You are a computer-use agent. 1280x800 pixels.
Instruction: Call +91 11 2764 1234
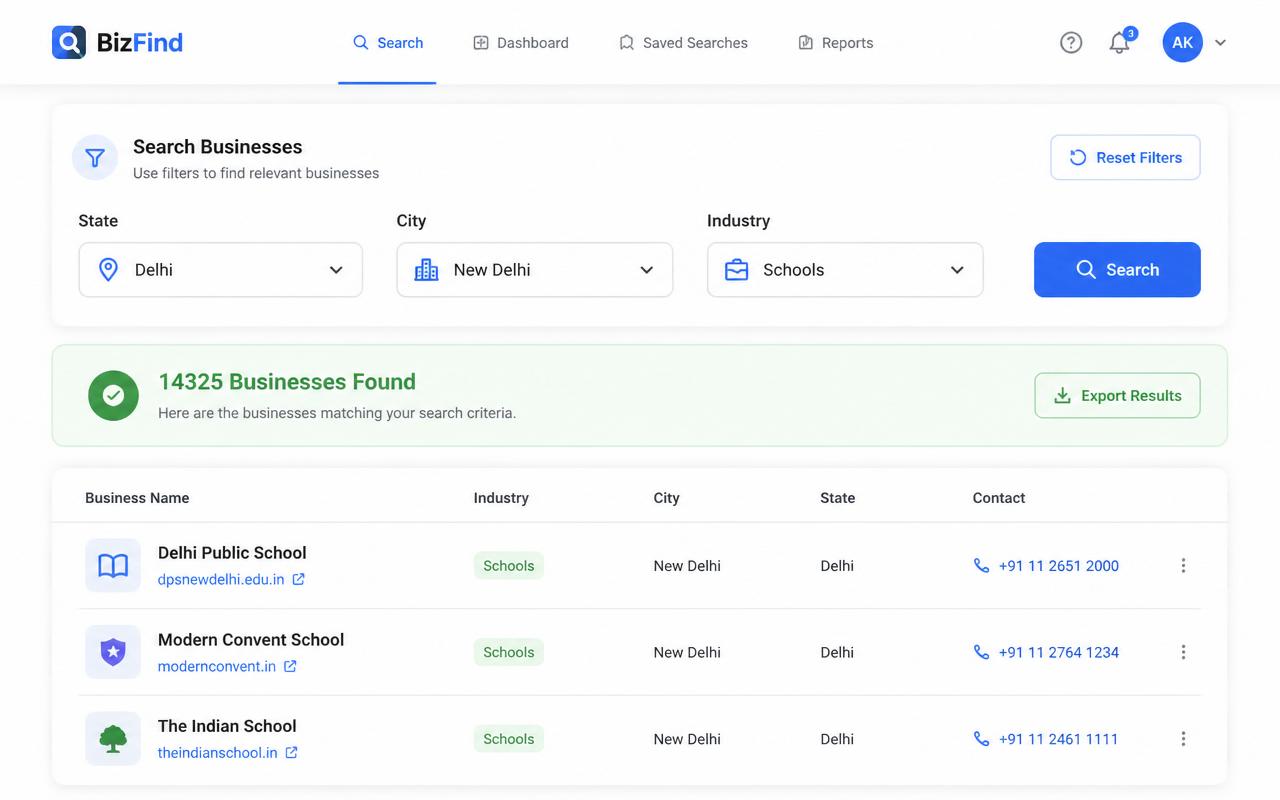tap(1059, 652)
